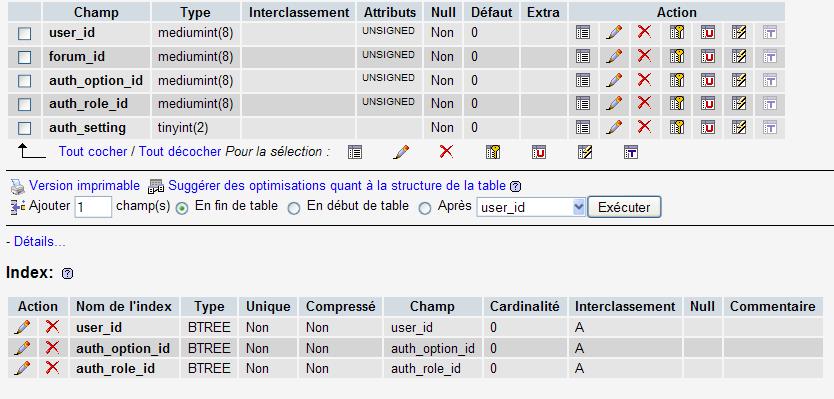This screenshot has width=834, height=399.
Task: Add index icon for auth_setting field
Action: (738, 127)
